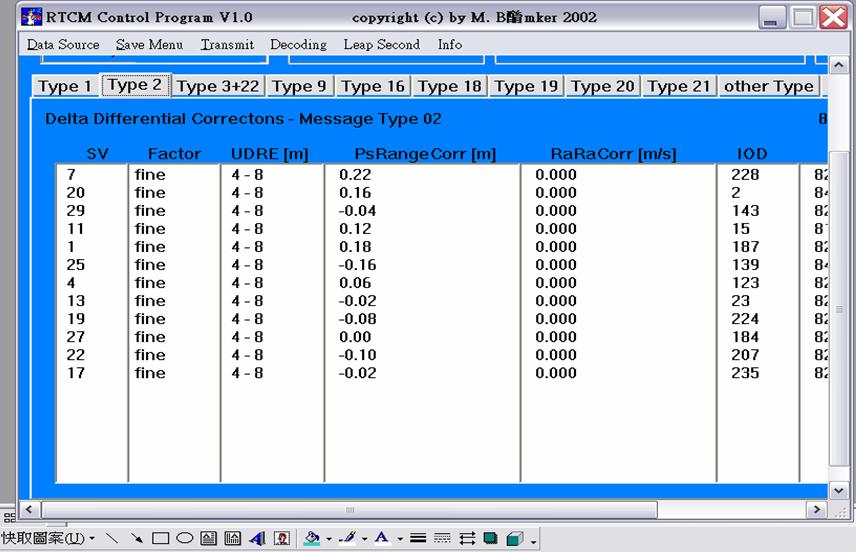This screenshot has height=552, width=856.
Task: Open the Info menu
Action: [x=450, y=45]
